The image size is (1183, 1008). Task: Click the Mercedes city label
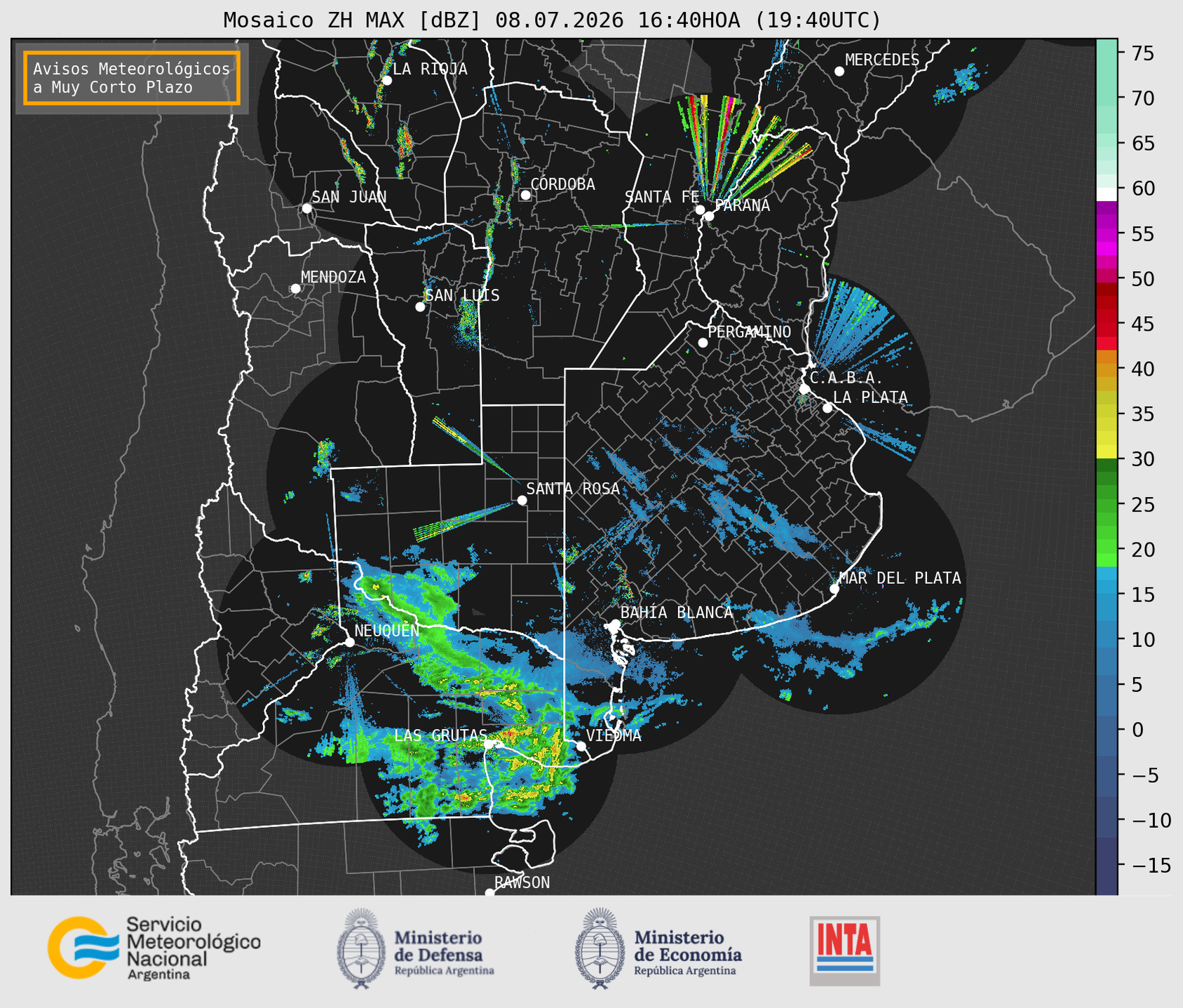point(882,60)
